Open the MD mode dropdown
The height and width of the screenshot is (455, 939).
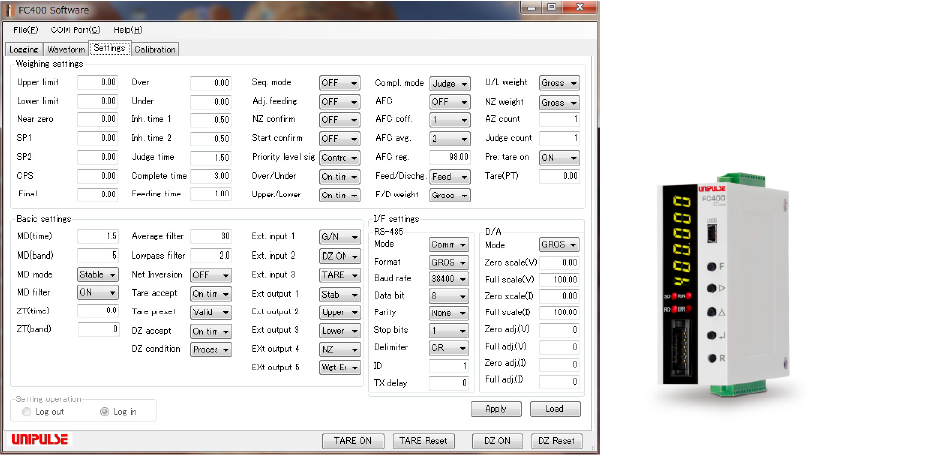98,275
